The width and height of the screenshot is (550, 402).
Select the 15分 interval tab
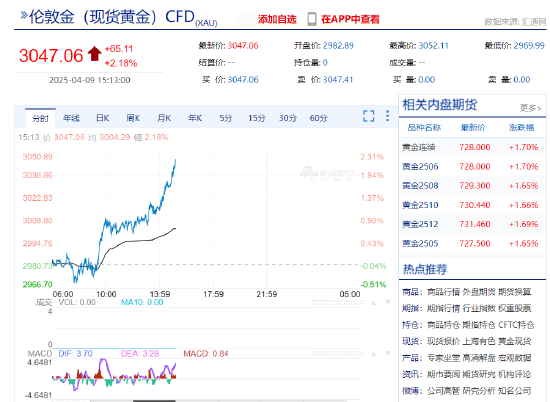coord(257,118)
